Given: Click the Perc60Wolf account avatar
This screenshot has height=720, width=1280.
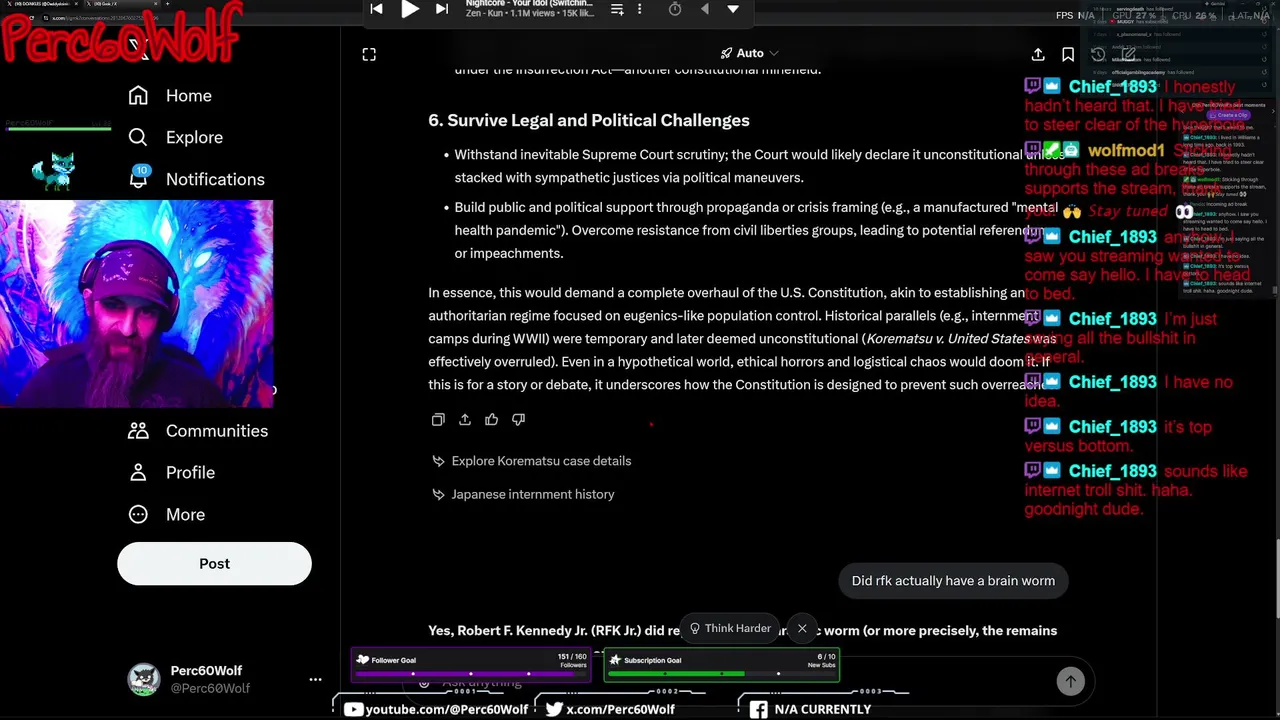Looking at the screenshot, I should (144, 679).
